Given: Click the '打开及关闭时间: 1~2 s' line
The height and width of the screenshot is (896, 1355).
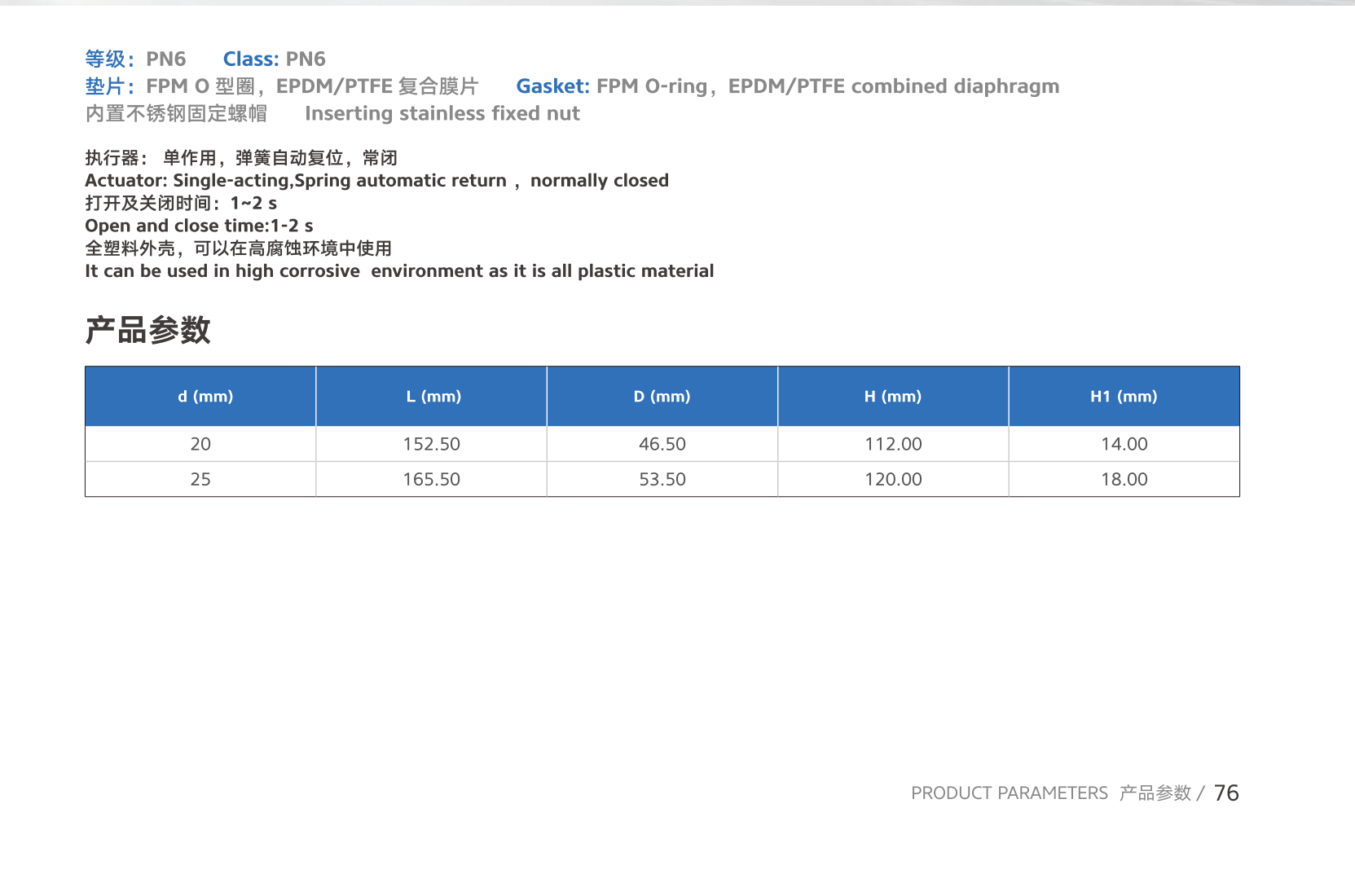Looking at the screenshot, I should 181,204.
